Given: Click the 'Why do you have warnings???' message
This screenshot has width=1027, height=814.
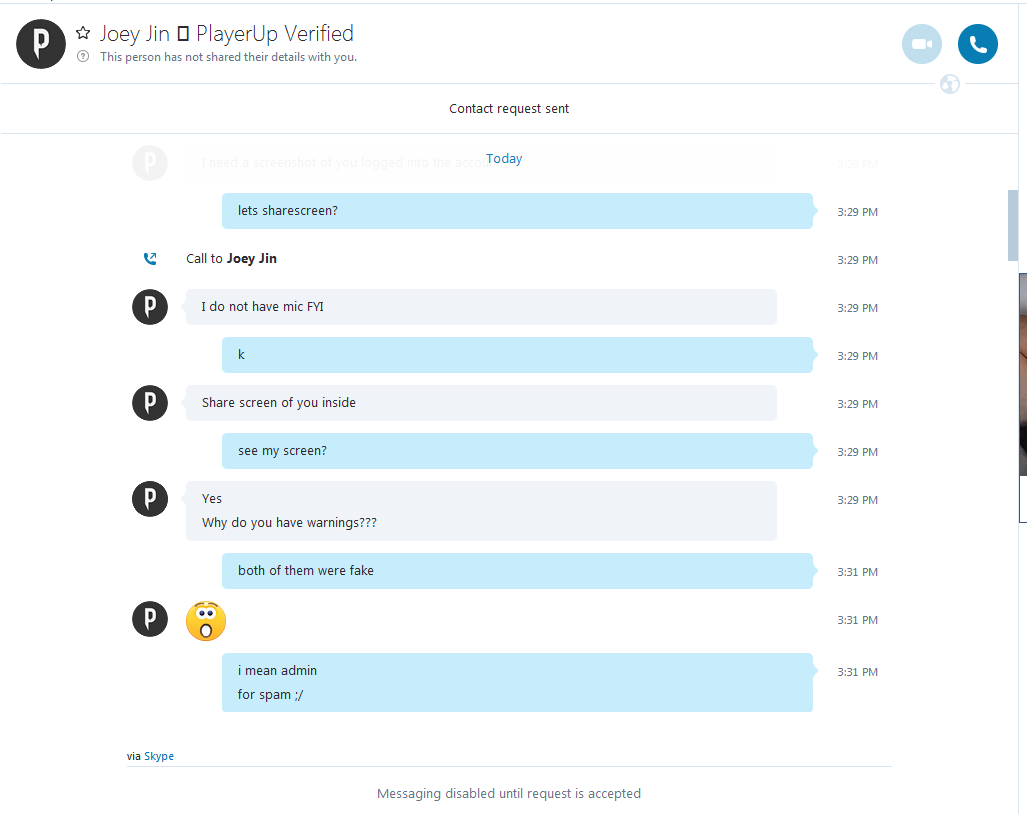Looking at the screenshot, I should tap(289, 523).
